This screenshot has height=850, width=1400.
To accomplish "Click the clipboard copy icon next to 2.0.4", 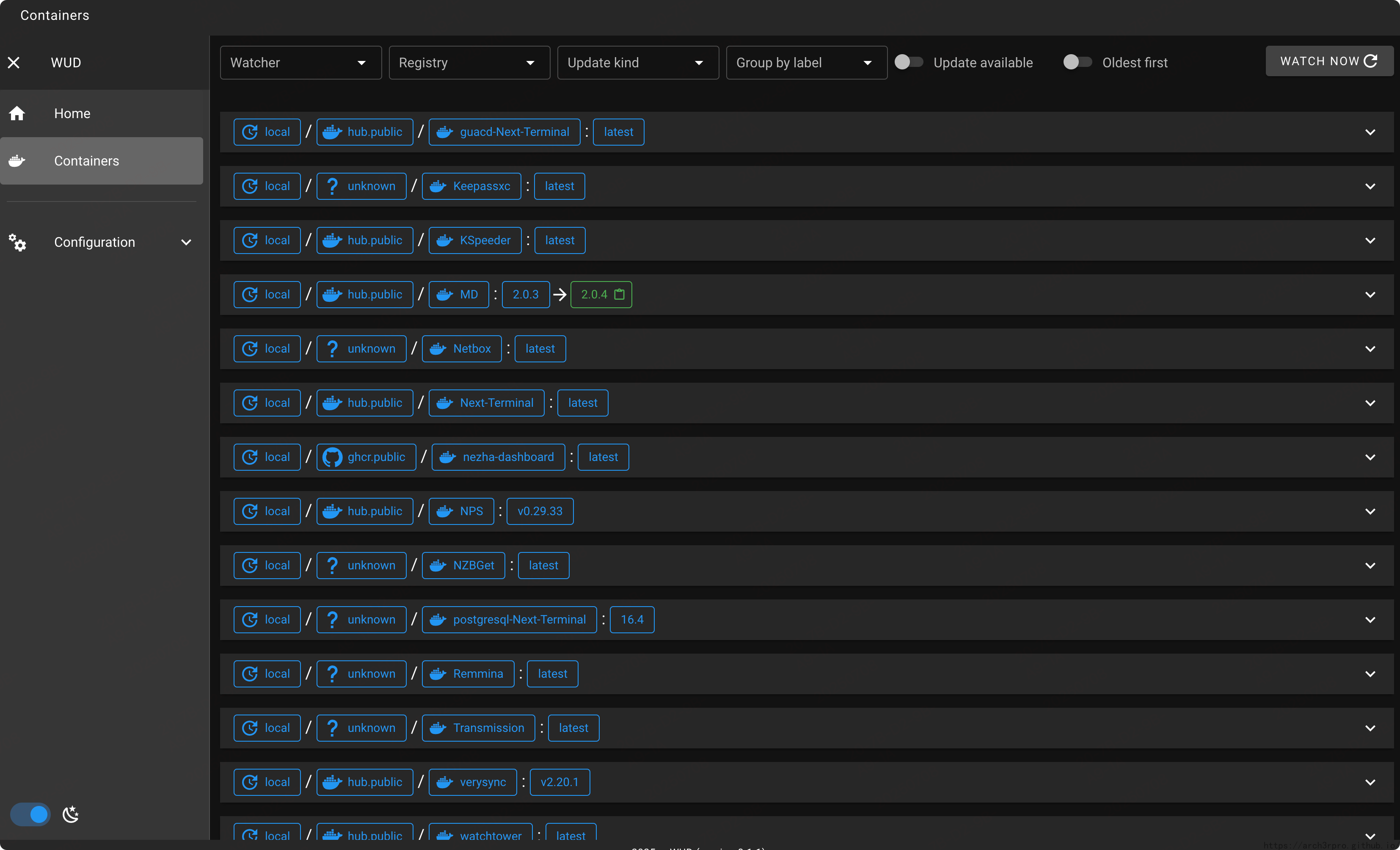I will click(x=619, y=294).
